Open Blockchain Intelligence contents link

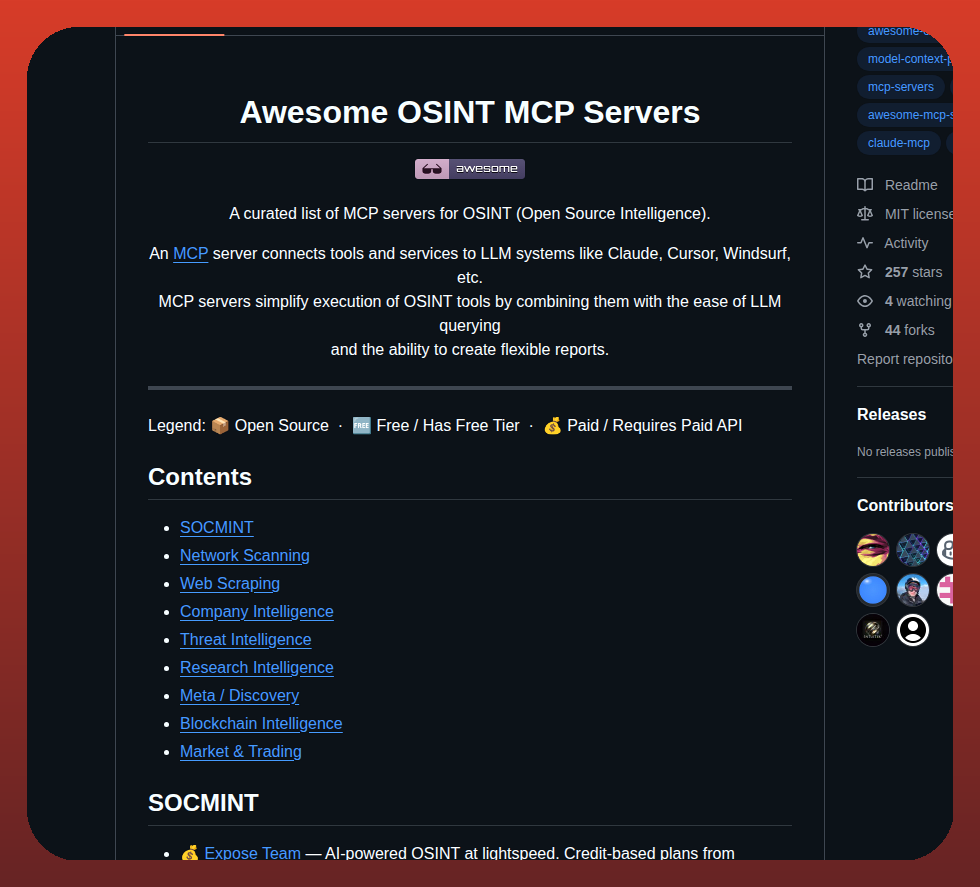coord(261,724)
